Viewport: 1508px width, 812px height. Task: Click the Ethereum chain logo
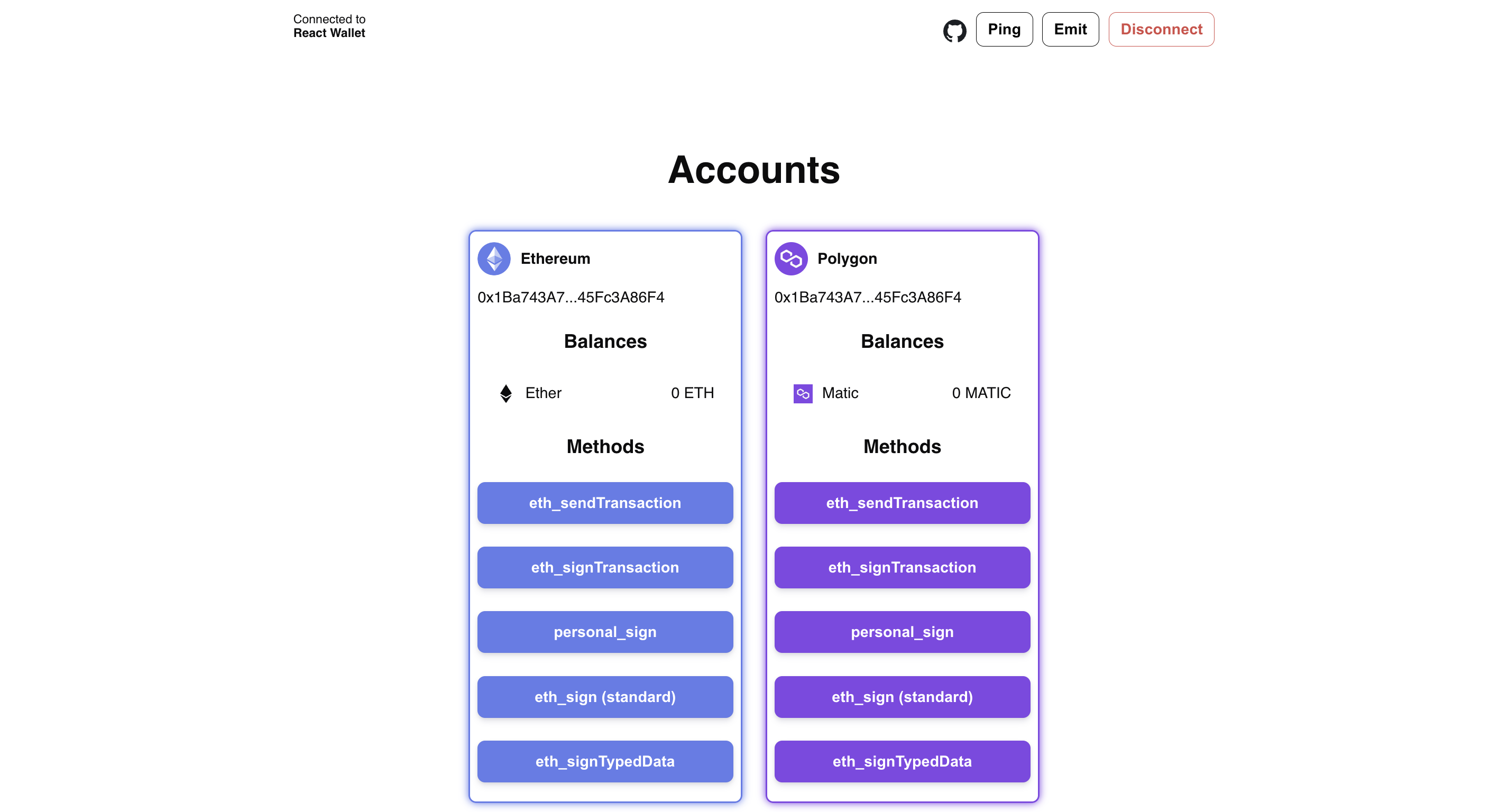pos(494,259)
